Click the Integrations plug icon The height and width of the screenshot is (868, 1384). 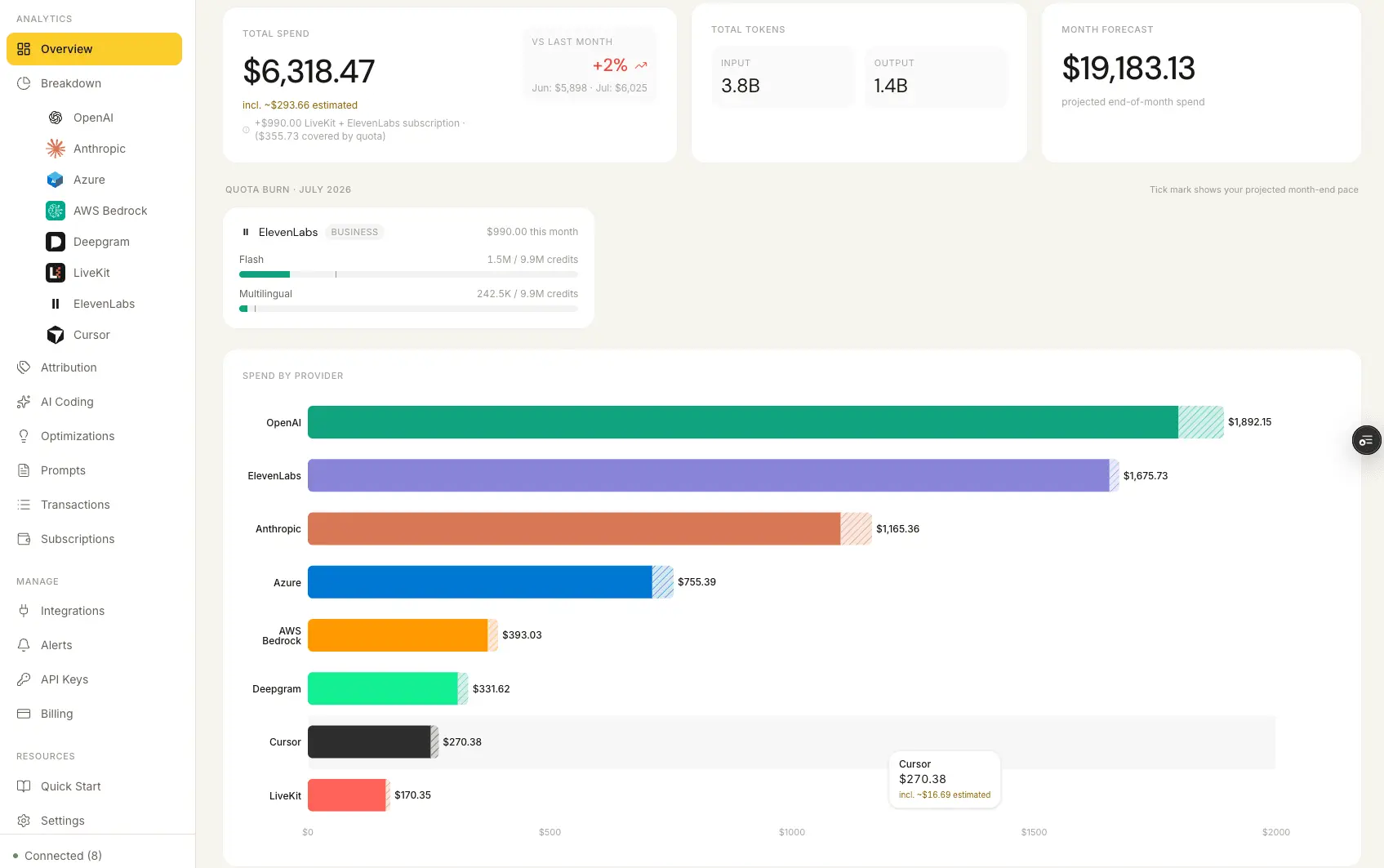[24, 611]
